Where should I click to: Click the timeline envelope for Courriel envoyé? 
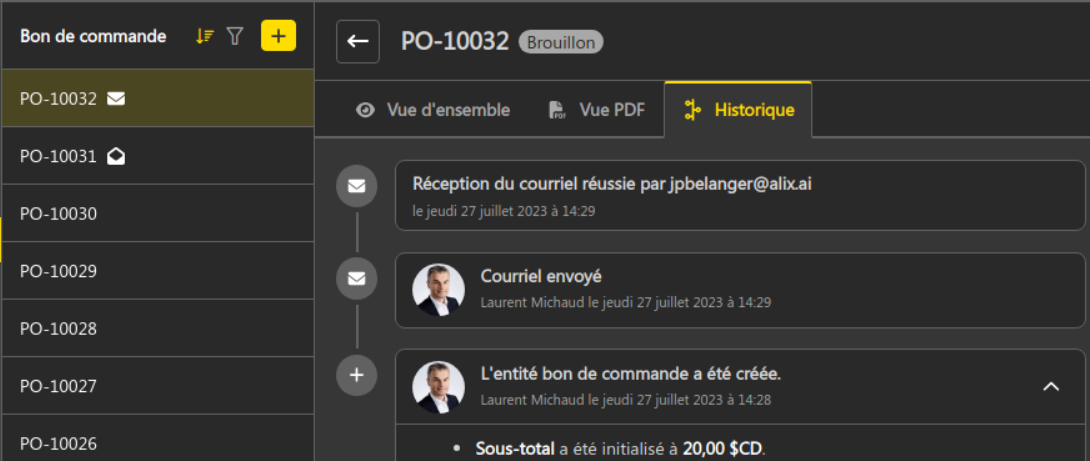click(357, 278)
